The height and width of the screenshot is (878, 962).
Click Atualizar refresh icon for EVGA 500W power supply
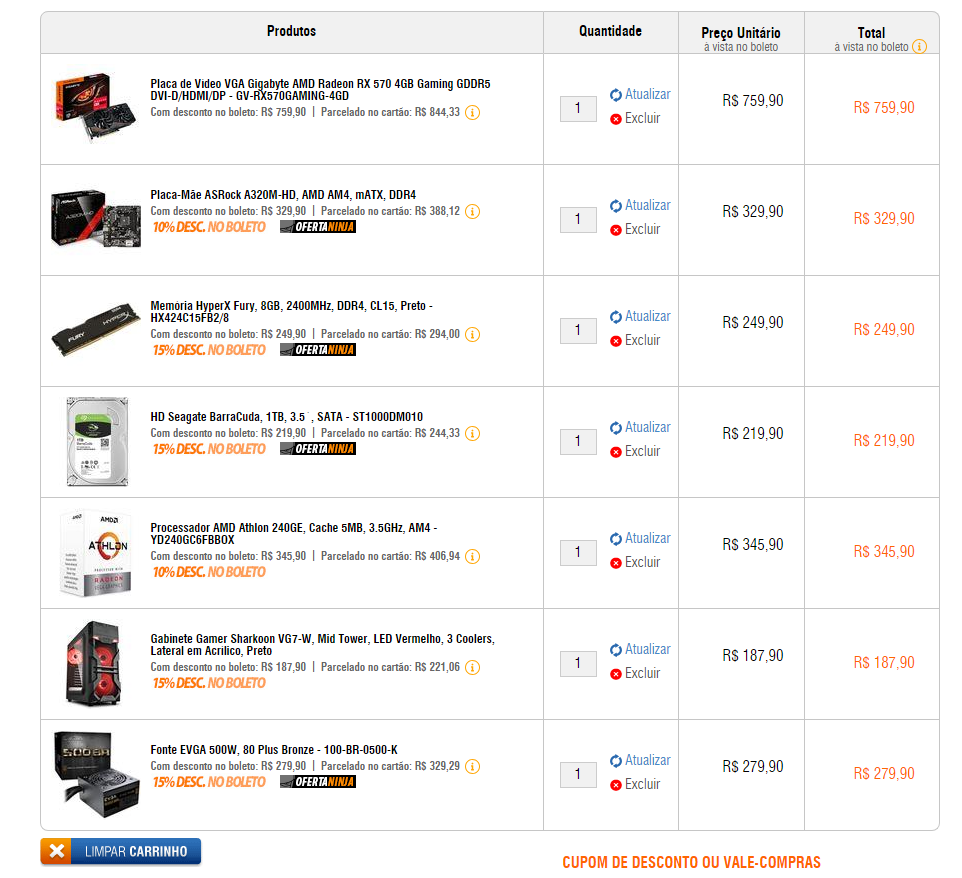[616, 761]
